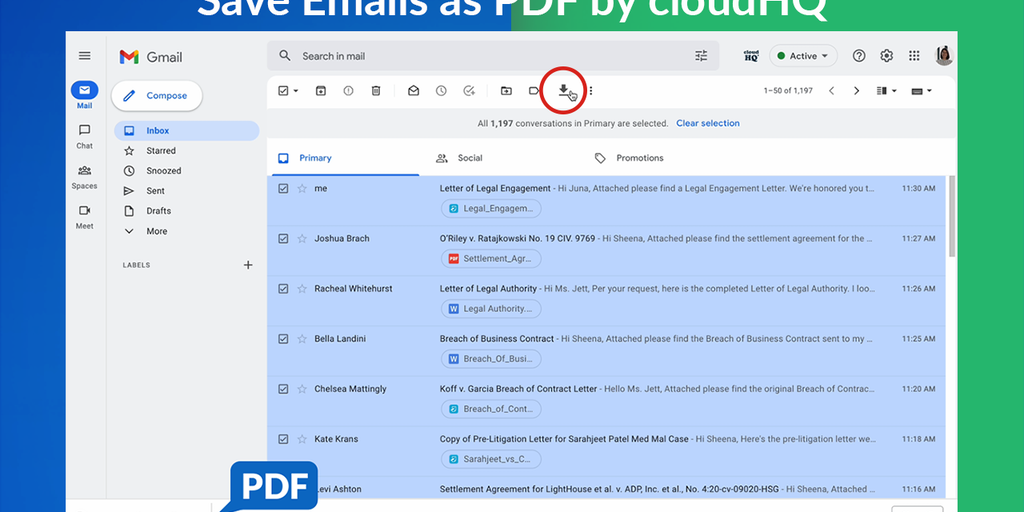Click the Archive icon in toolbar
Image resolution: width=1024 pixels, height=512 pixels.
321,91
